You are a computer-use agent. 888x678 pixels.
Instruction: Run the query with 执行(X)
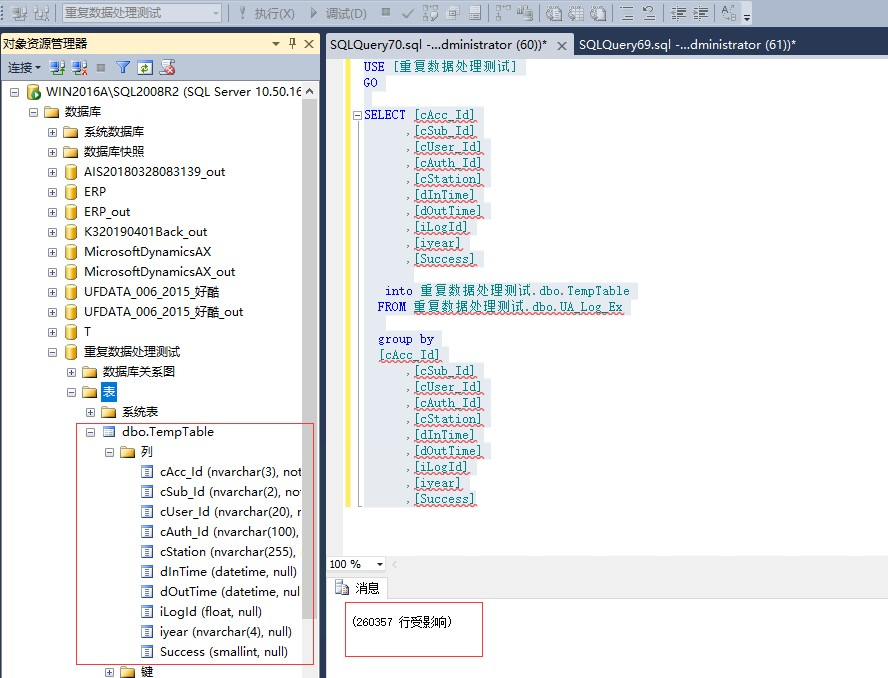[x=266, y=13]
